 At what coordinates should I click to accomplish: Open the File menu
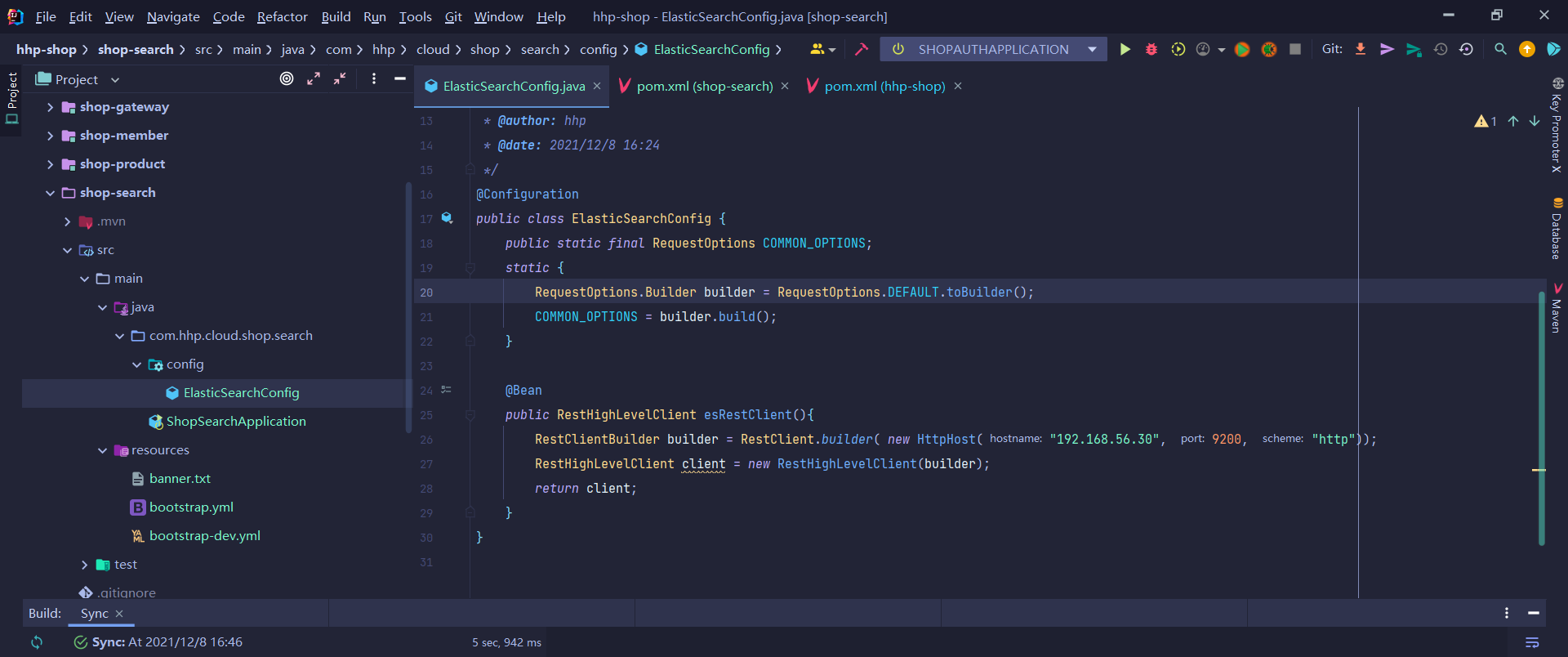(46, 16)
